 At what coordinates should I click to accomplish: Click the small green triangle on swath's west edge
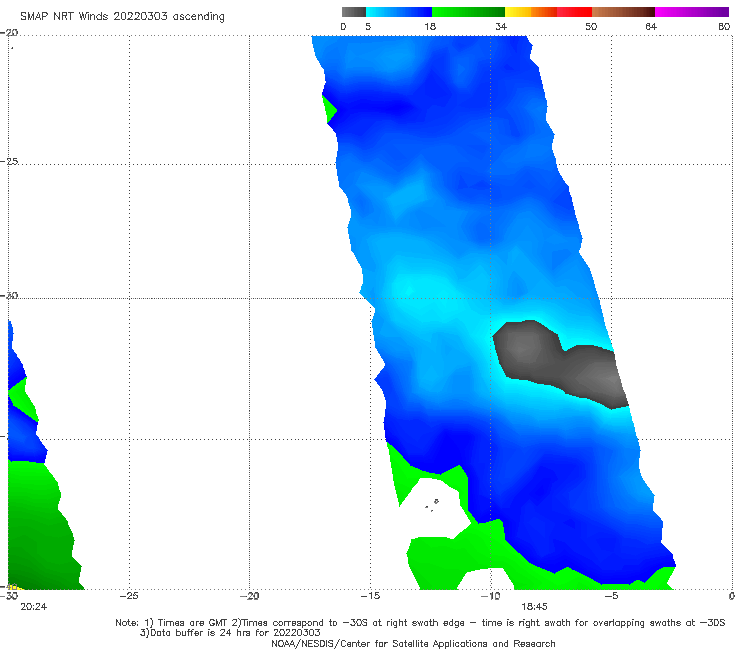(329, 110)
